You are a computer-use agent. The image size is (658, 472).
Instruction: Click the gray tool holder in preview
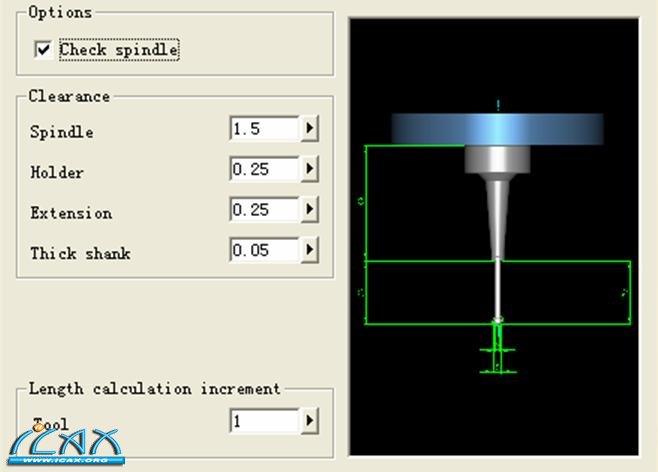pyautogui.click(x=497, y=159)
